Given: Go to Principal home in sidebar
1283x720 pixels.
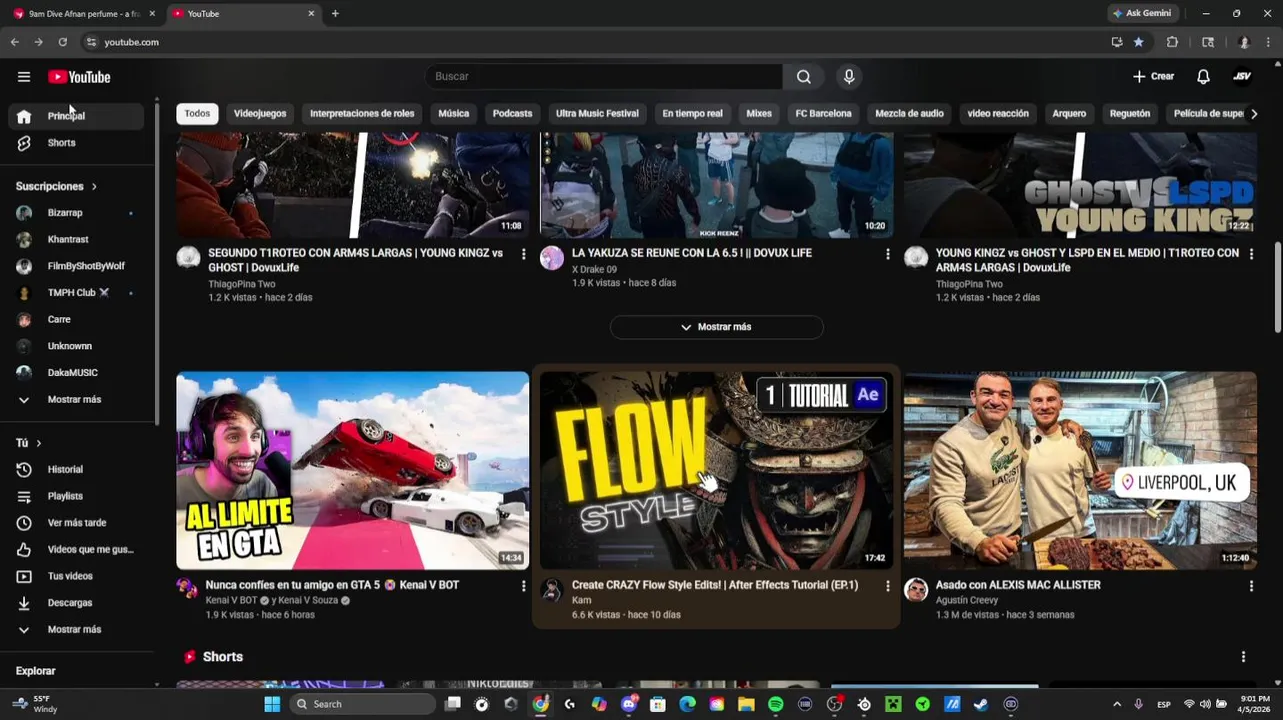Looking at the screenshot, I should (x=76, y=116).
